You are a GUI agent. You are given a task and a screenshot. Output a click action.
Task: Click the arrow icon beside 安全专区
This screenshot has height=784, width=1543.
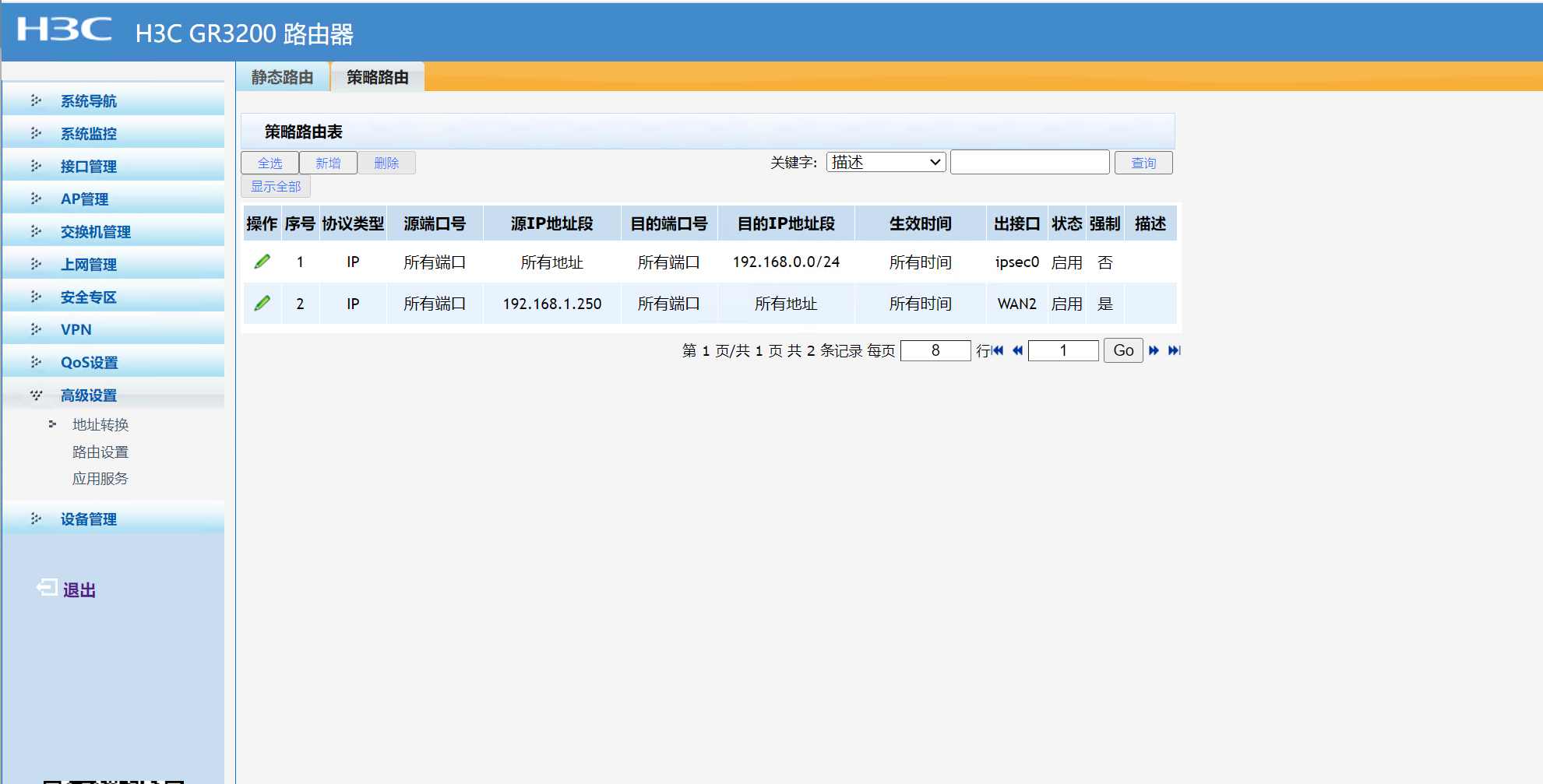[36, 297]
